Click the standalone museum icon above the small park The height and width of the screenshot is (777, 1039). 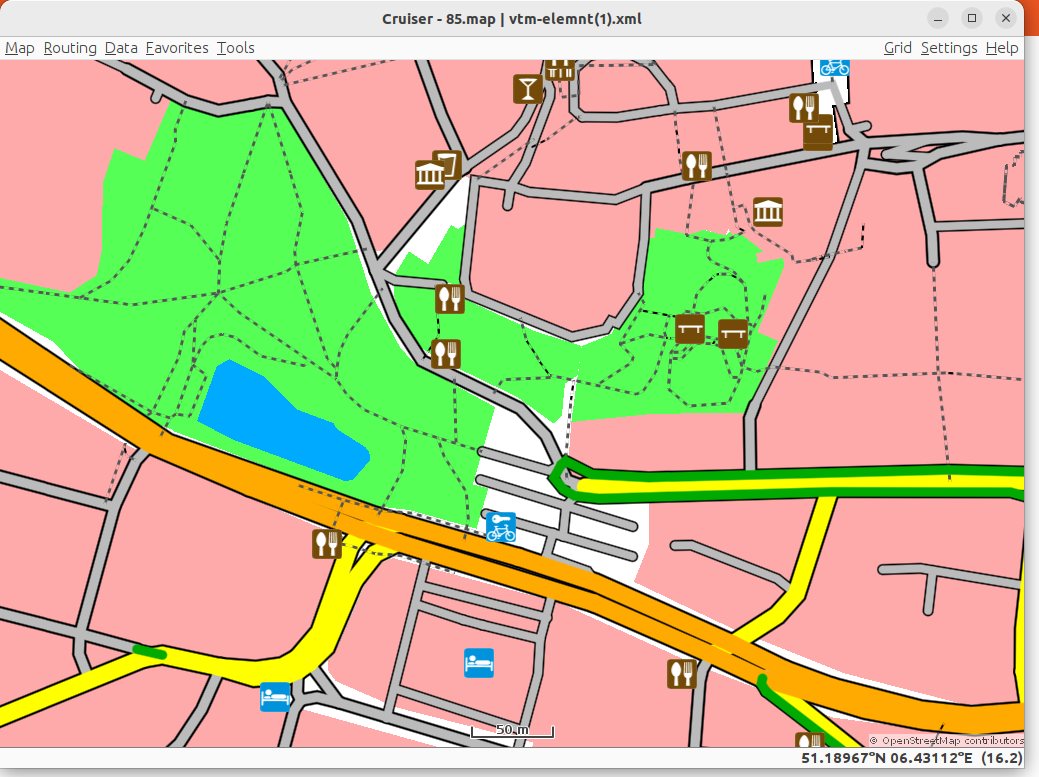[768, 212]
